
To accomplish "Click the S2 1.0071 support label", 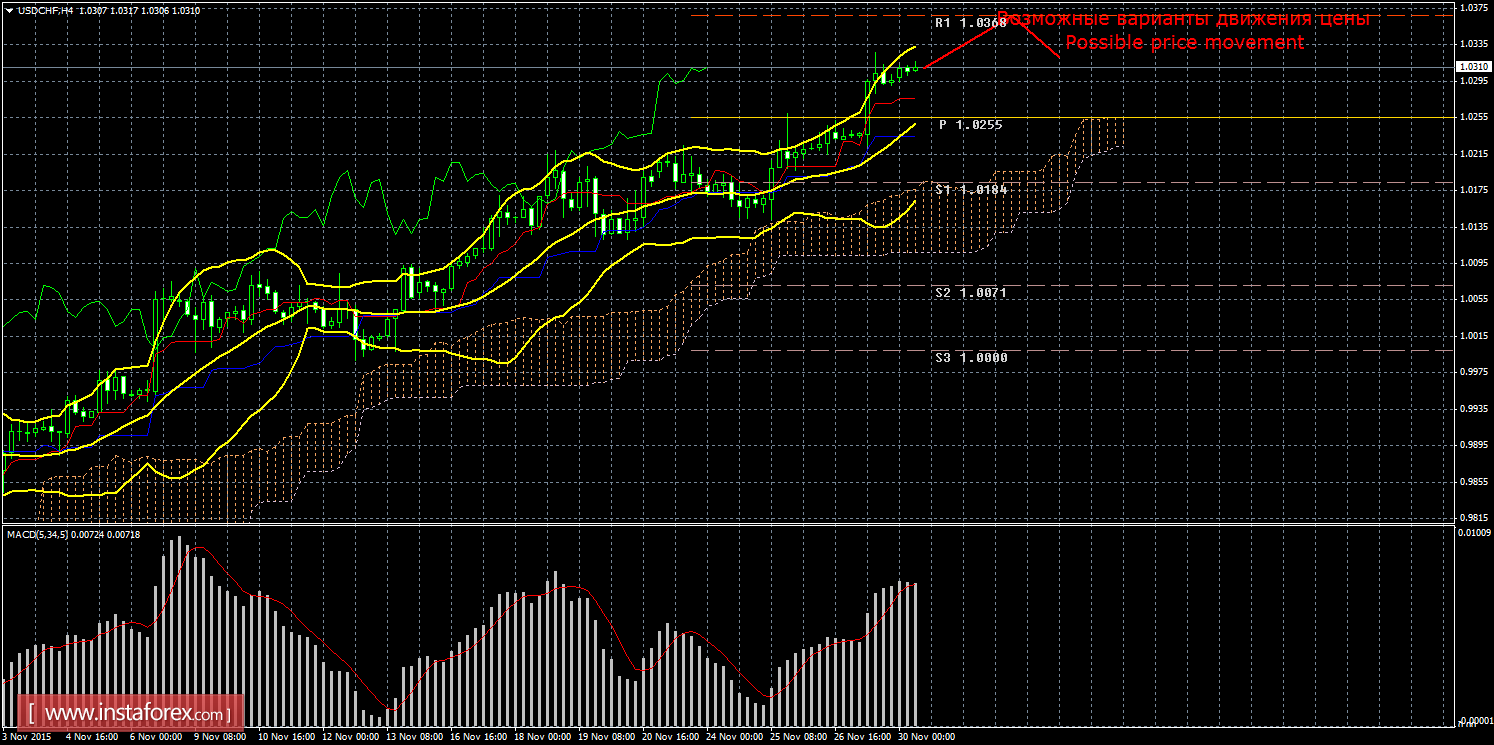I will point(971,293).
